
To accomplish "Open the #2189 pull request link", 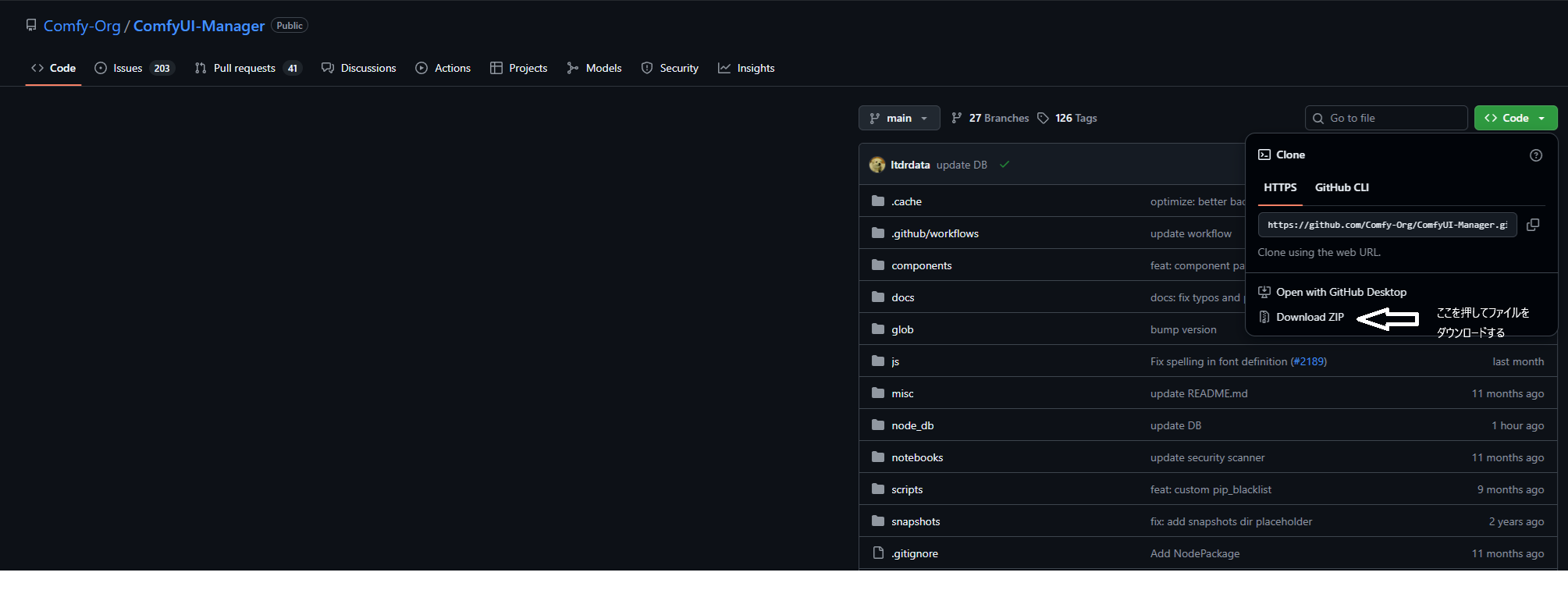I will (x=1308, y=361).
